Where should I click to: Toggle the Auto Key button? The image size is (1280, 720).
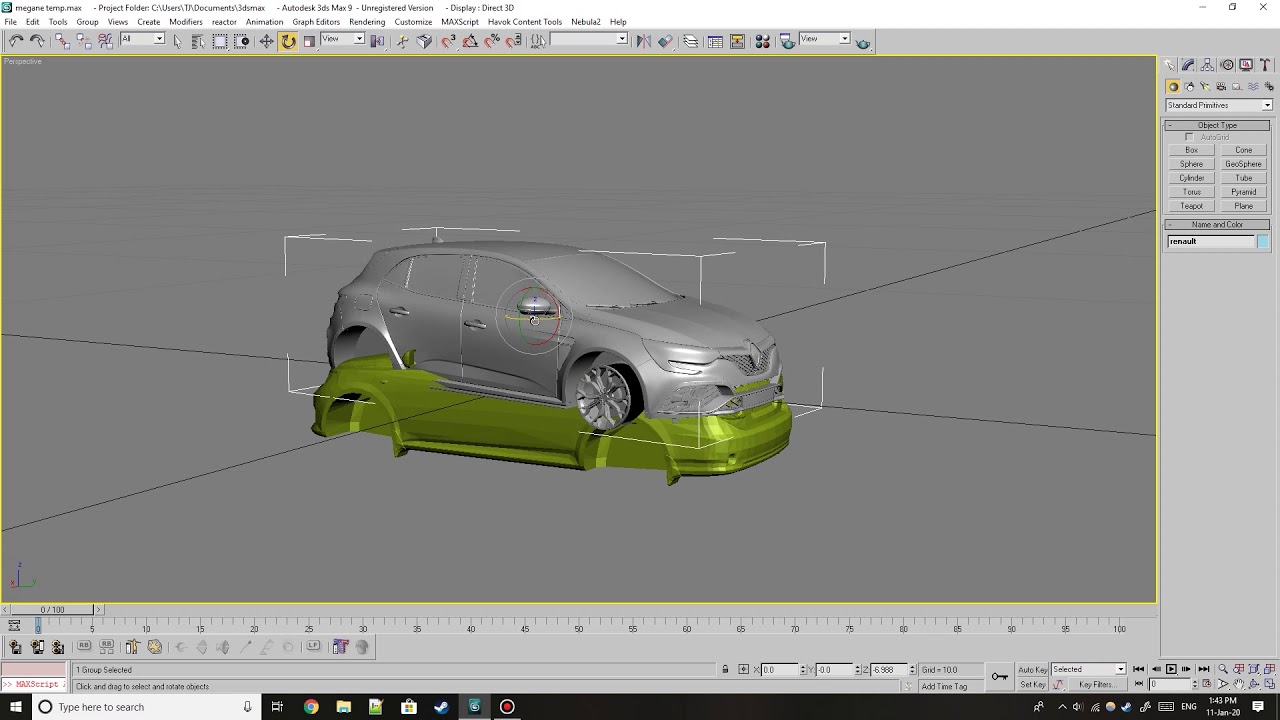click(1033, 669)
